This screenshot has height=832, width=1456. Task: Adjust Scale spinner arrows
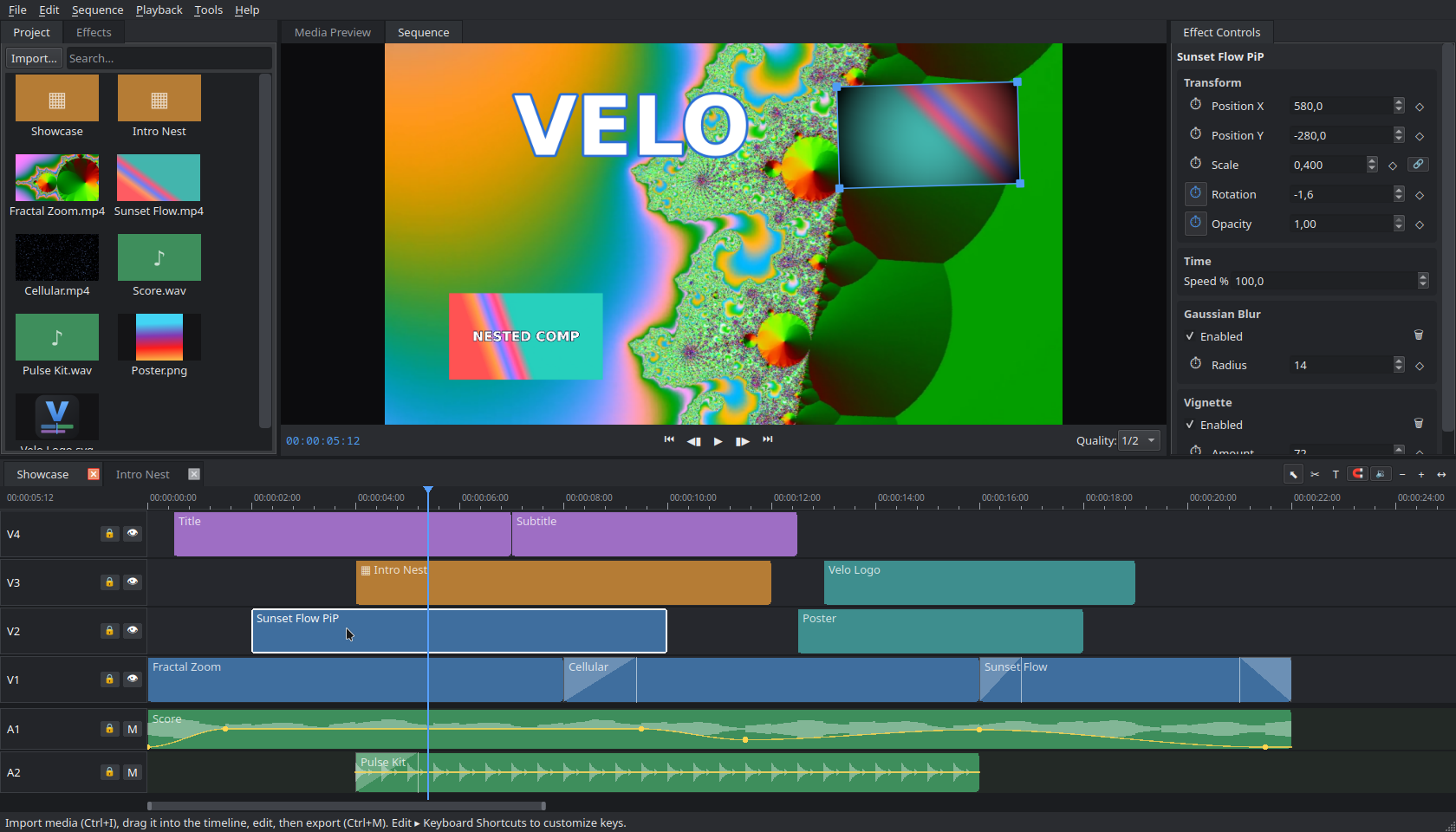point(1372,164)
